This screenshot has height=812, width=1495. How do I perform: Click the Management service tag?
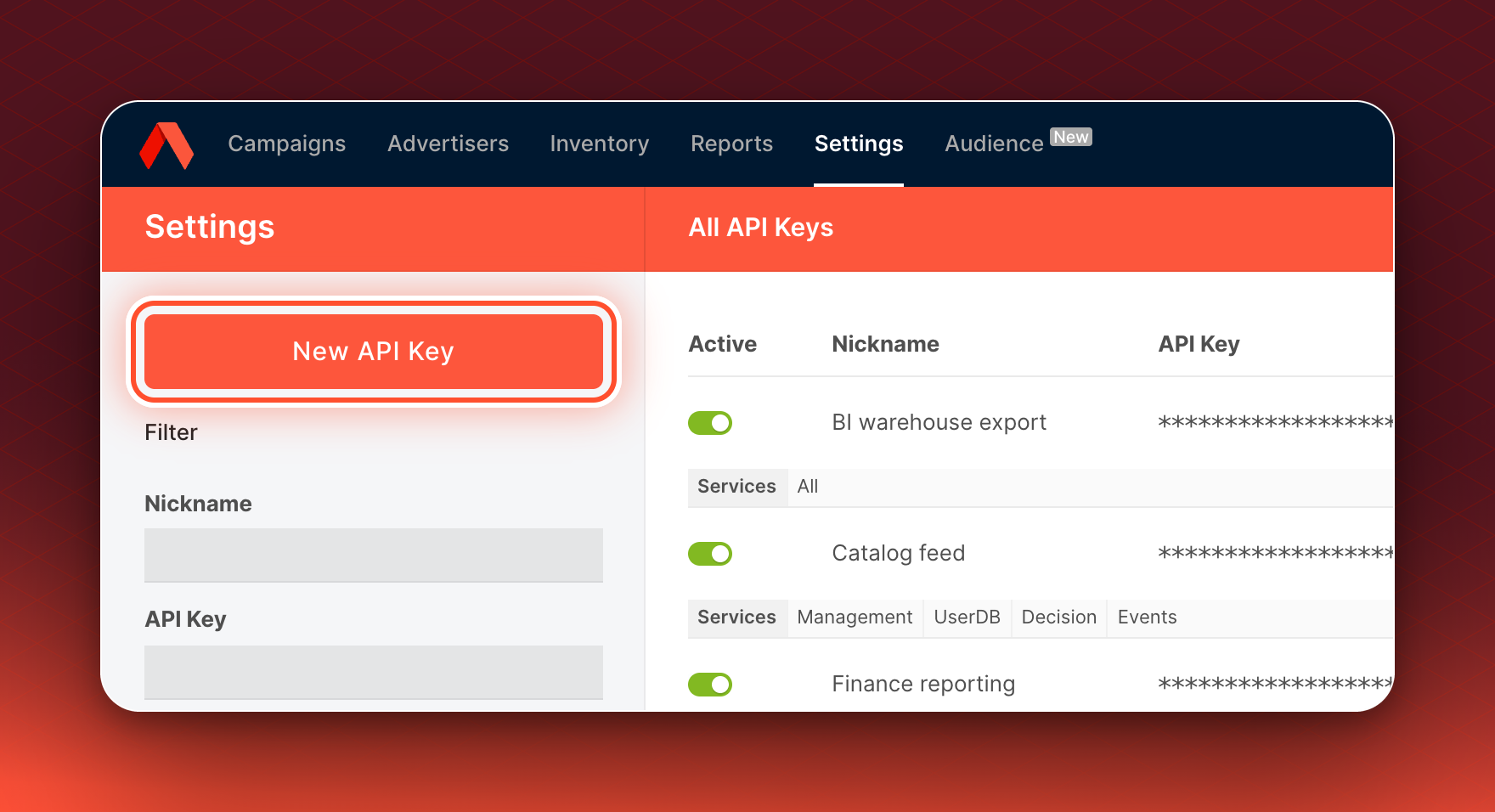click(x=855, y=617)
